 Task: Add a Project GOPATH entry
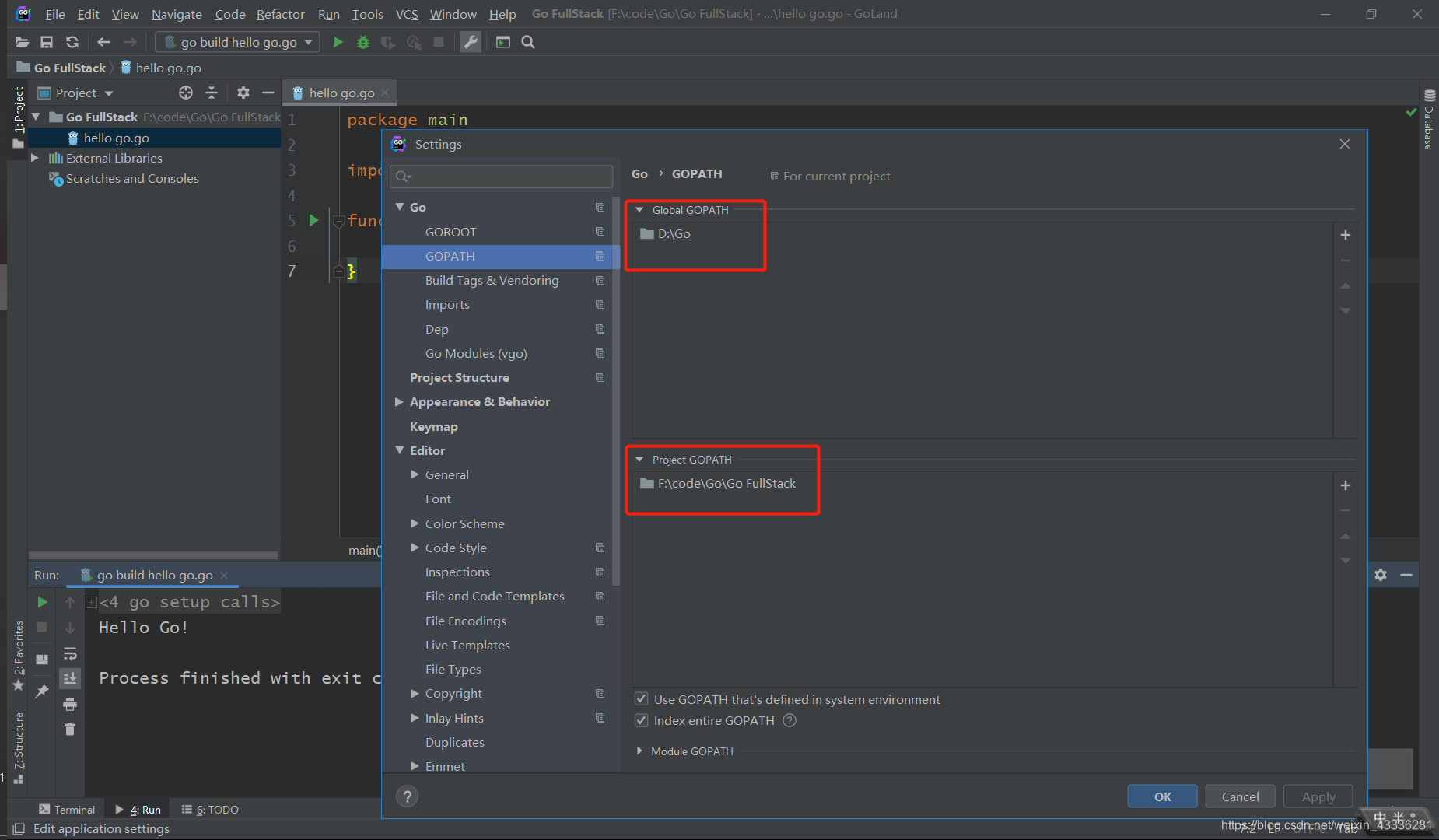(1346, 485)
